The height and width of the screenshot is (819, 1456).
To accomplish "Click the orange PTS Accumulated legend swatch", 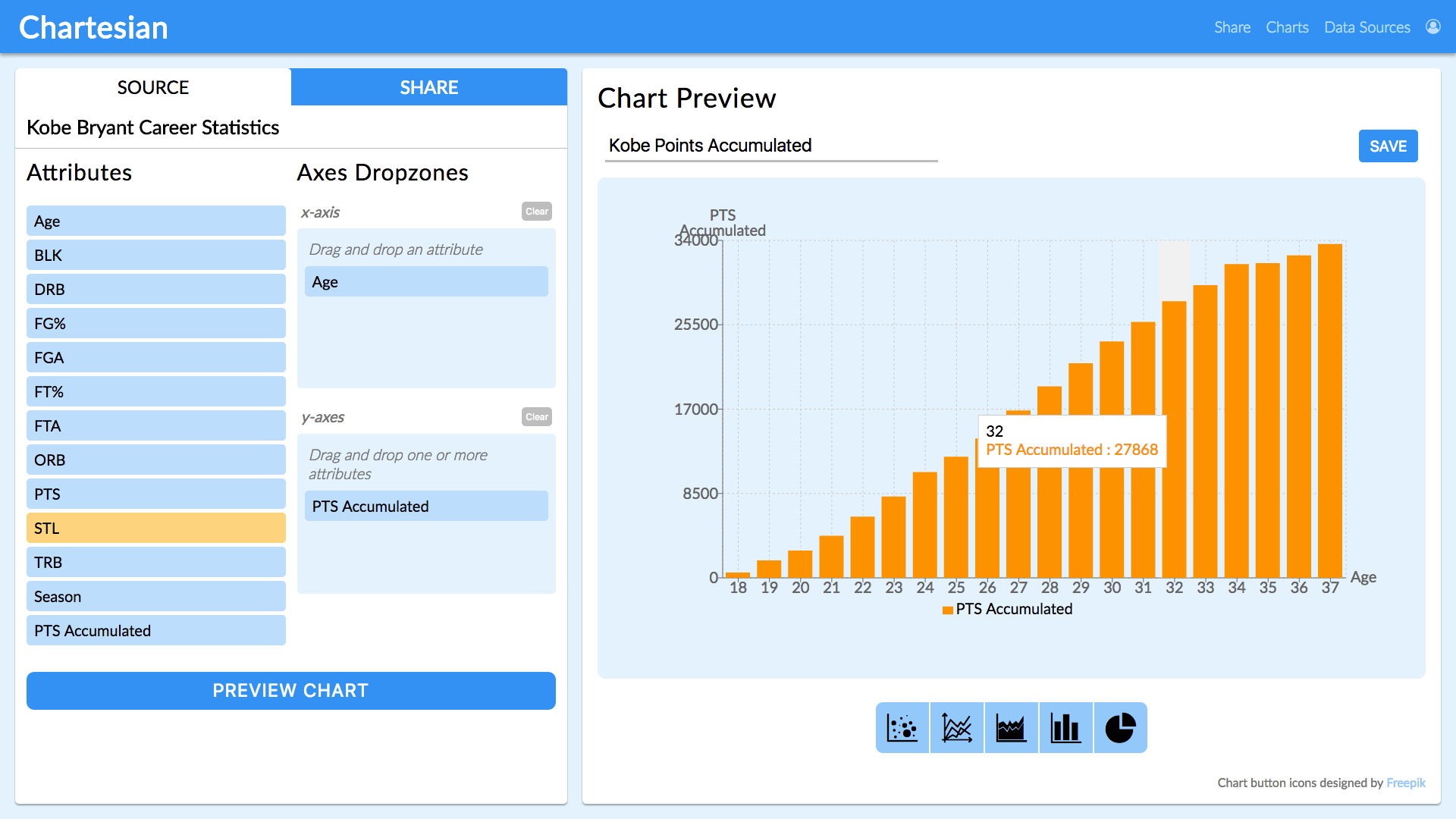I will pyautogui.click(x=947, y=610).
